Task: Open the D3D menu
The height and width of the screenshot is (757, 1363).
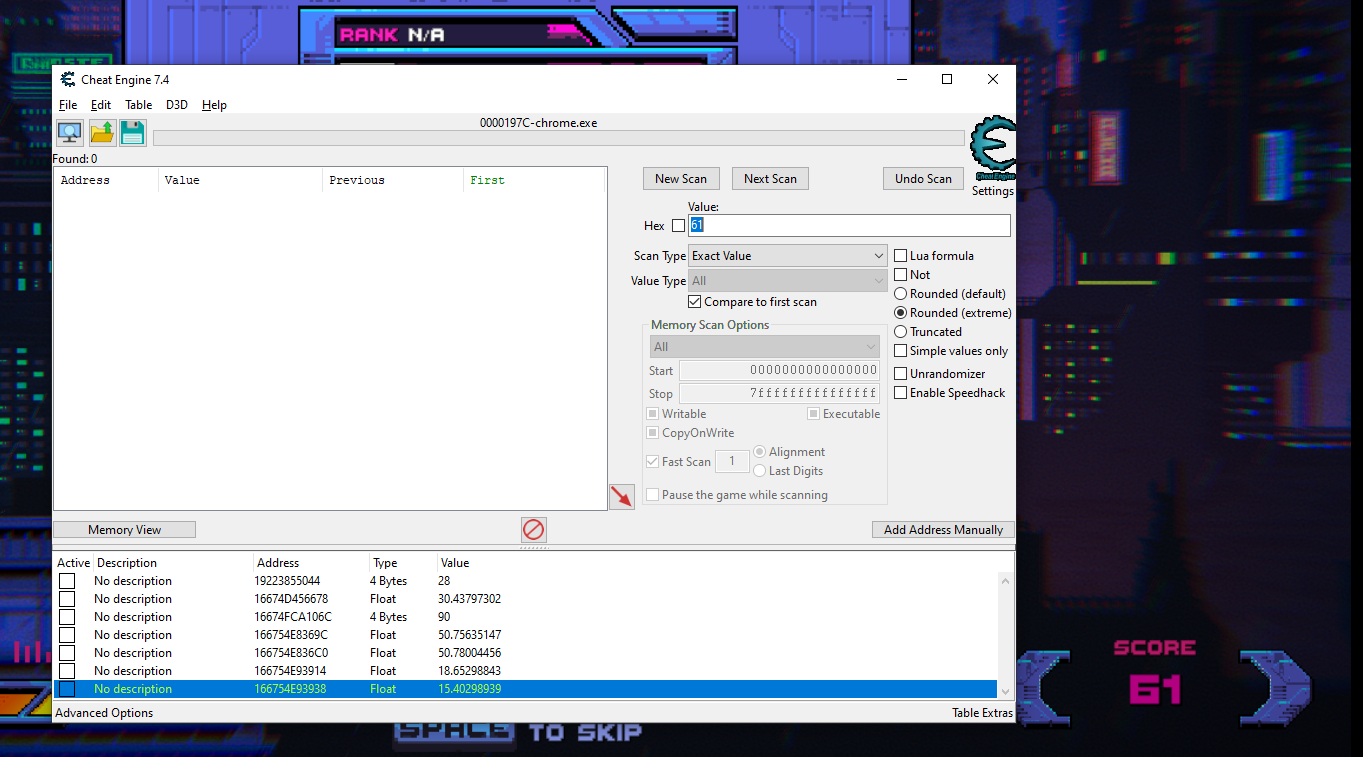Action: click(176, 105)
